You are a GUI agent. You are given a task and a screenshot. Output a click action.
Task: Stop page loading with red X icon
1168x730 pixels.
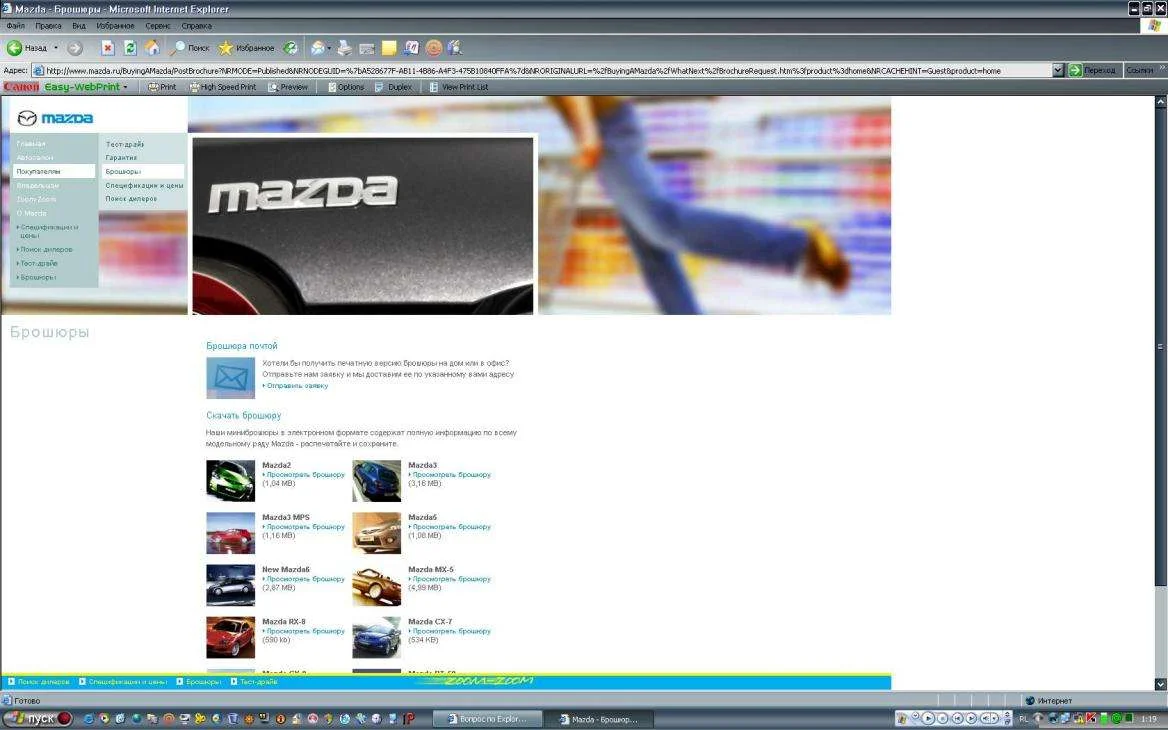click(108, 48)
